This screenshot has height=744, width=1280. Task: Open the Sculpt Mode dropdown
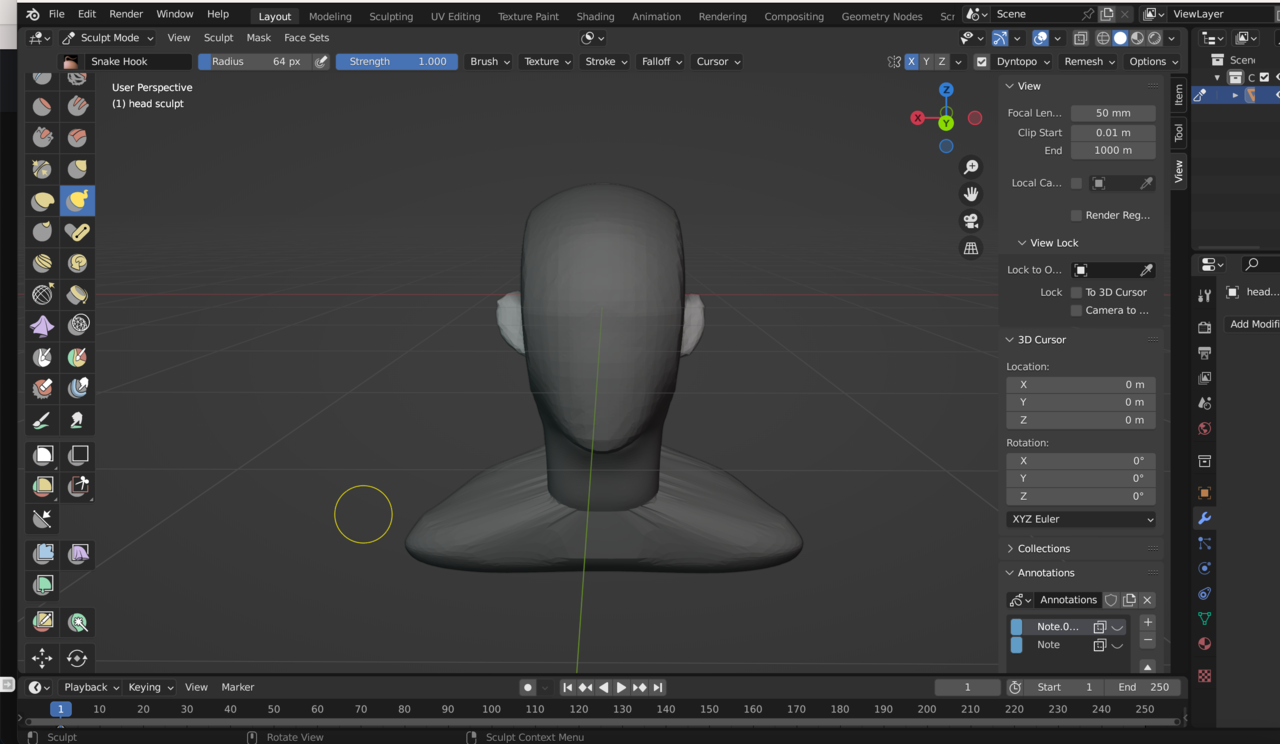108,38
